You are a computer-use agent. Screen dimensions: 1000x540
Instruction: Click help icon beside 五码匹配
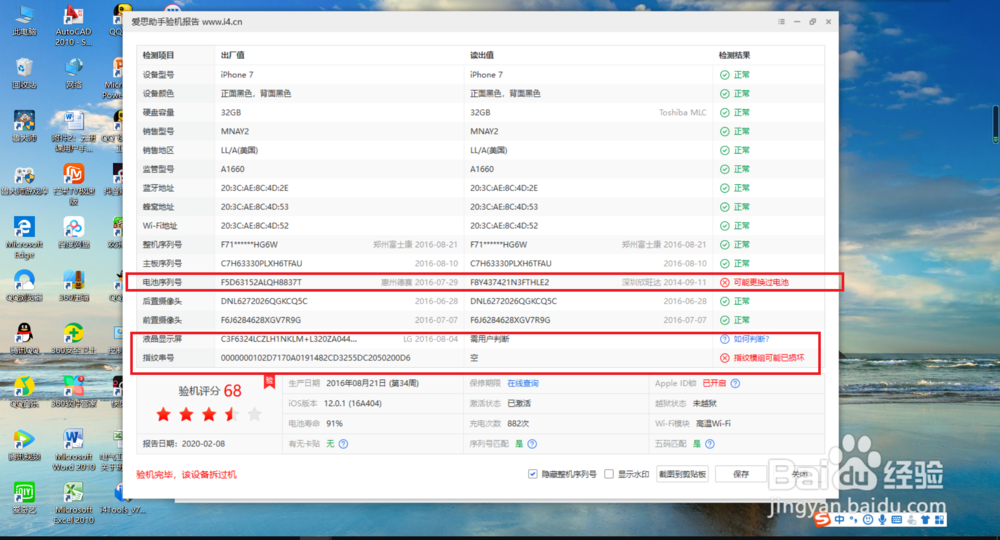tap(710, 444)
